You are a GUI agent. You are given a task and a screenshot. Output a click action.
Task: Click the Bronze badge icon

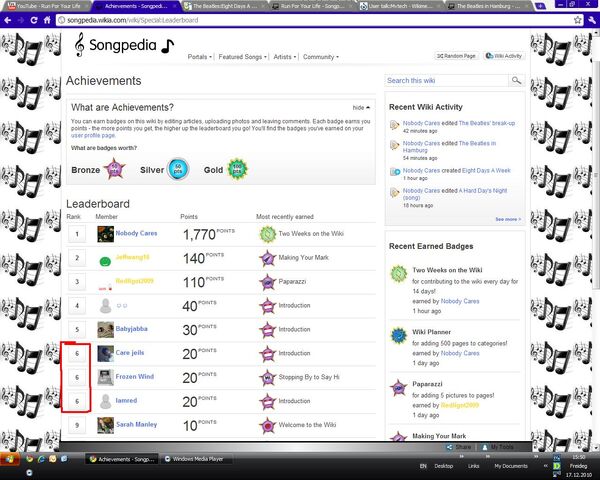coord(114,169)
